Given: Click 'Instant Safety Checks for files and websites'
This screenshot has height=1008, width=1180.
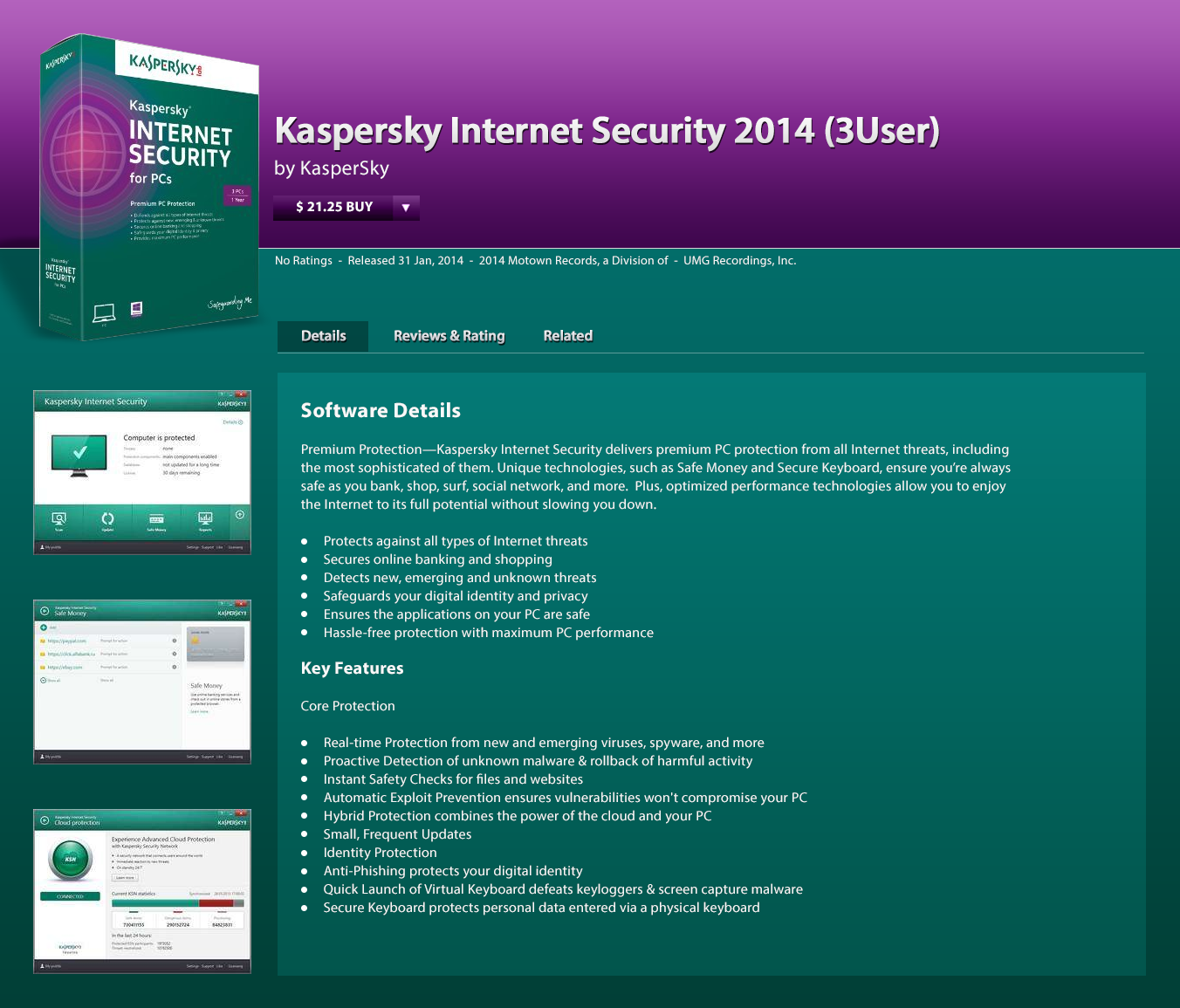Looking at the screenshot, I should (x=453, y=779).
